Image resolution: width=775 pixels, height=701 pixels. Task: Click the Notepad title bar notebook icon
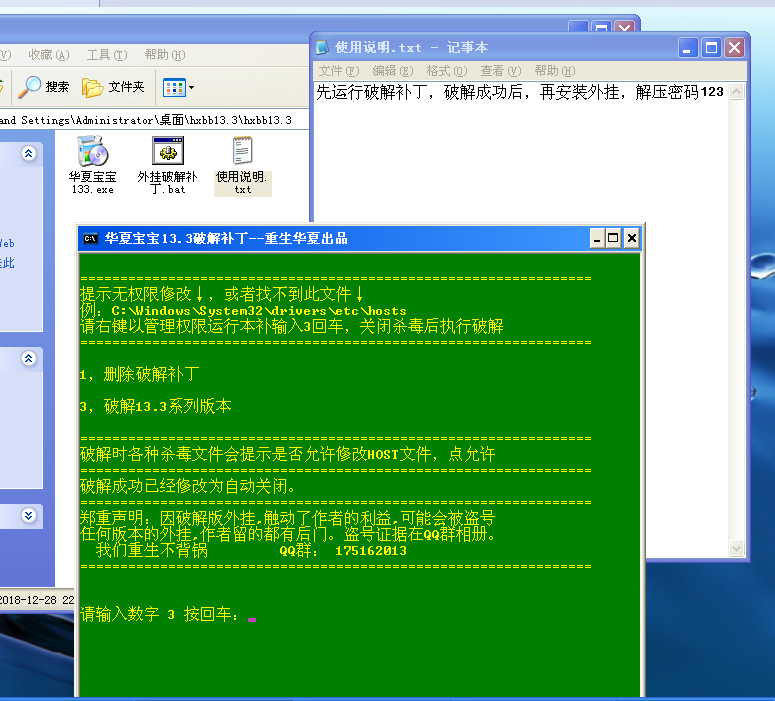pos(322,47)
